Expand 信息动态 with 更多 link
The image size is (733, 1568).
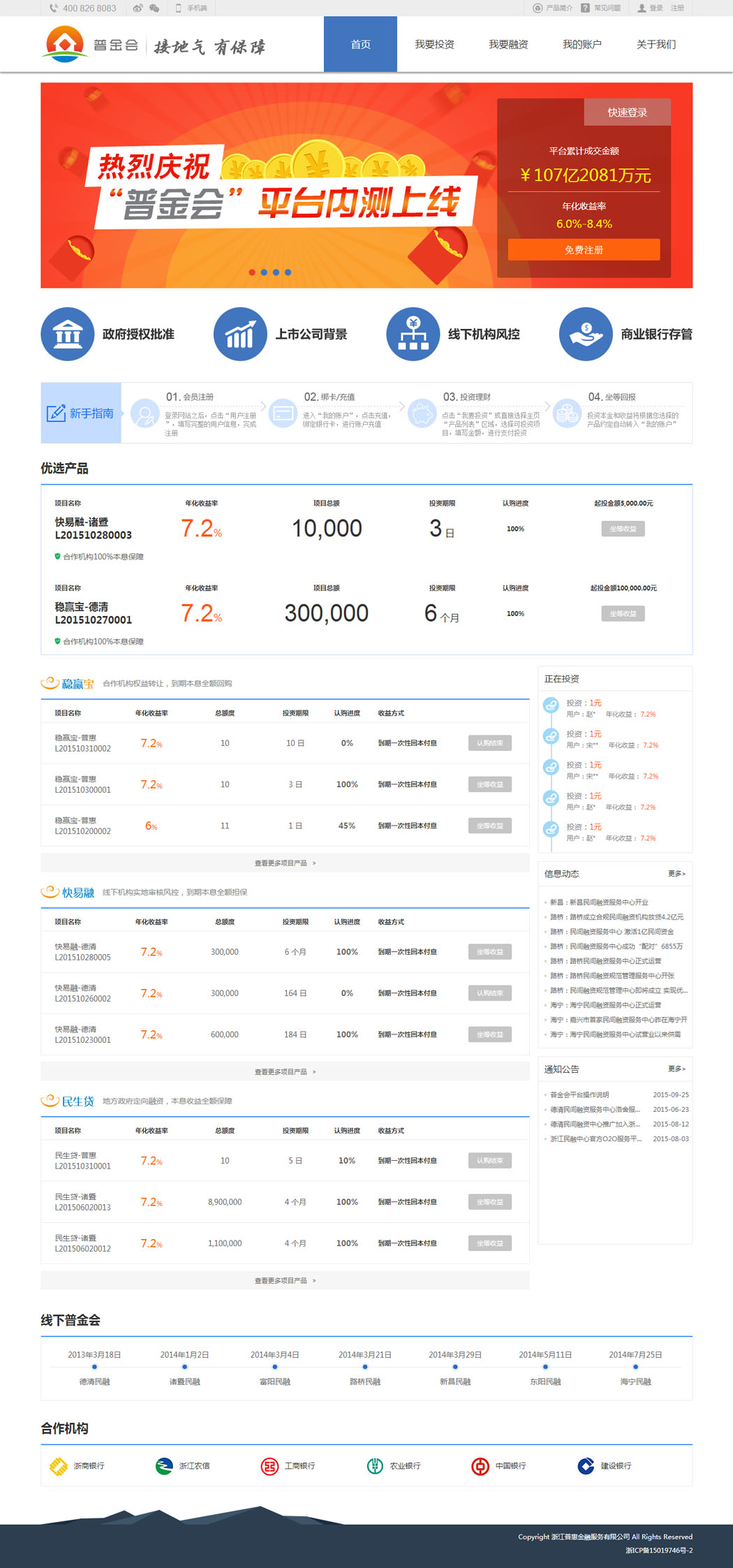pyautogui.click(x=676, y=874)
